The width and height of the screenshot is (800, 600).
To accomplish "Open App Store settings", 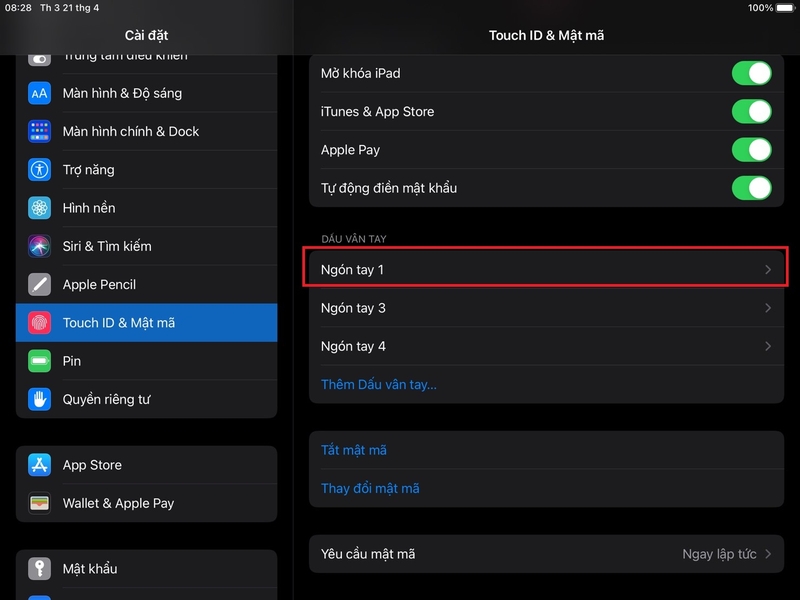I will pyautogui.click(x=146, y=465).
